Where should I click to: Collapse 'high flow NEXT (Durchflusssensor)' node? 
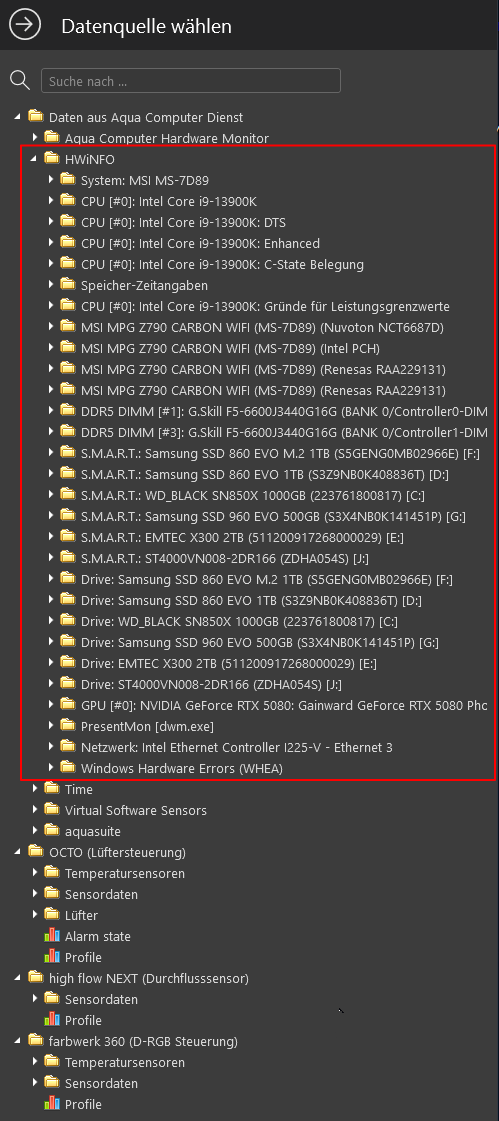click(18, 978)
